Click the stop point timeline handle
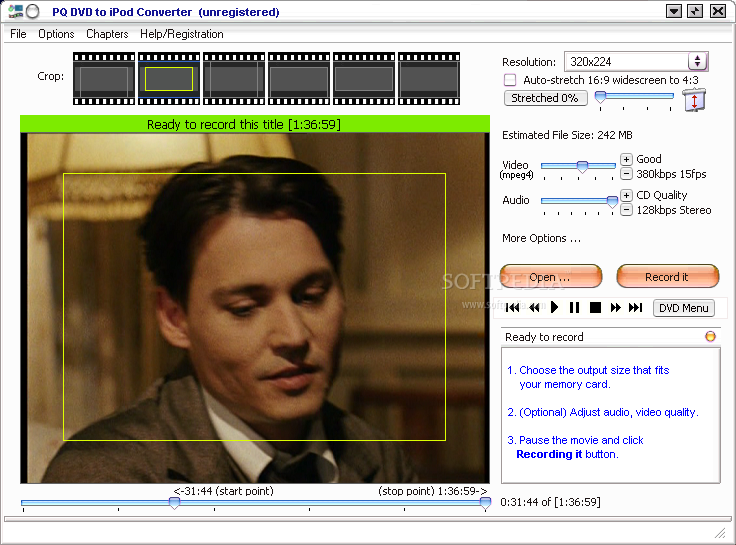736x545 pixels. coord(485,503)
